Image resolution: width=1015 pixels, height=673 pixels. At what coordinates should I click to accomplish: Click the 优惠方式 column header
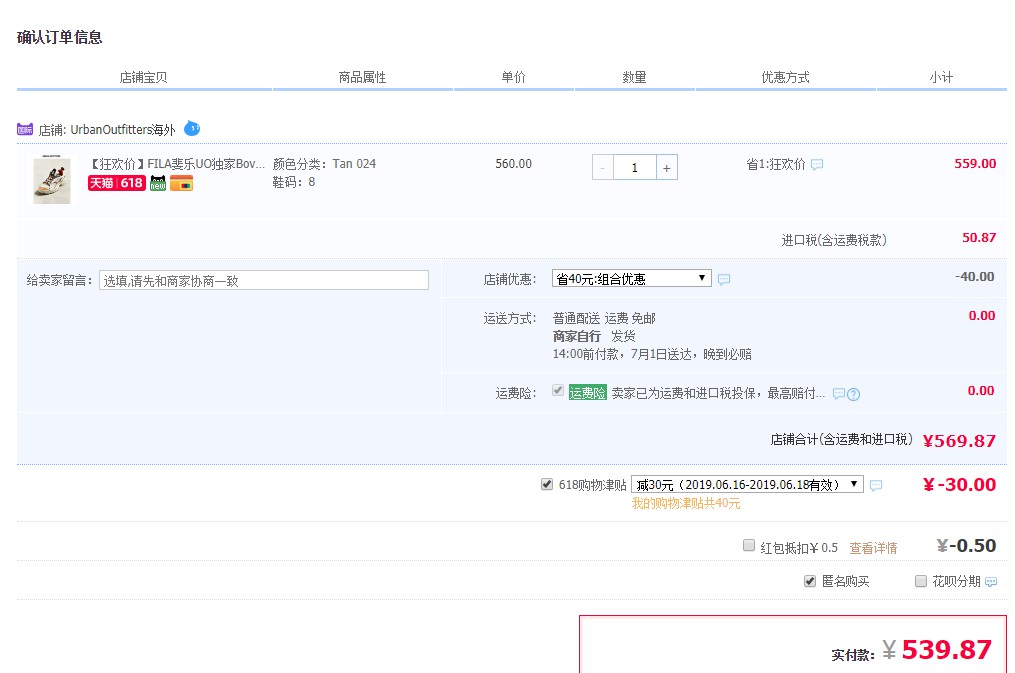click(x=785, y=77)
